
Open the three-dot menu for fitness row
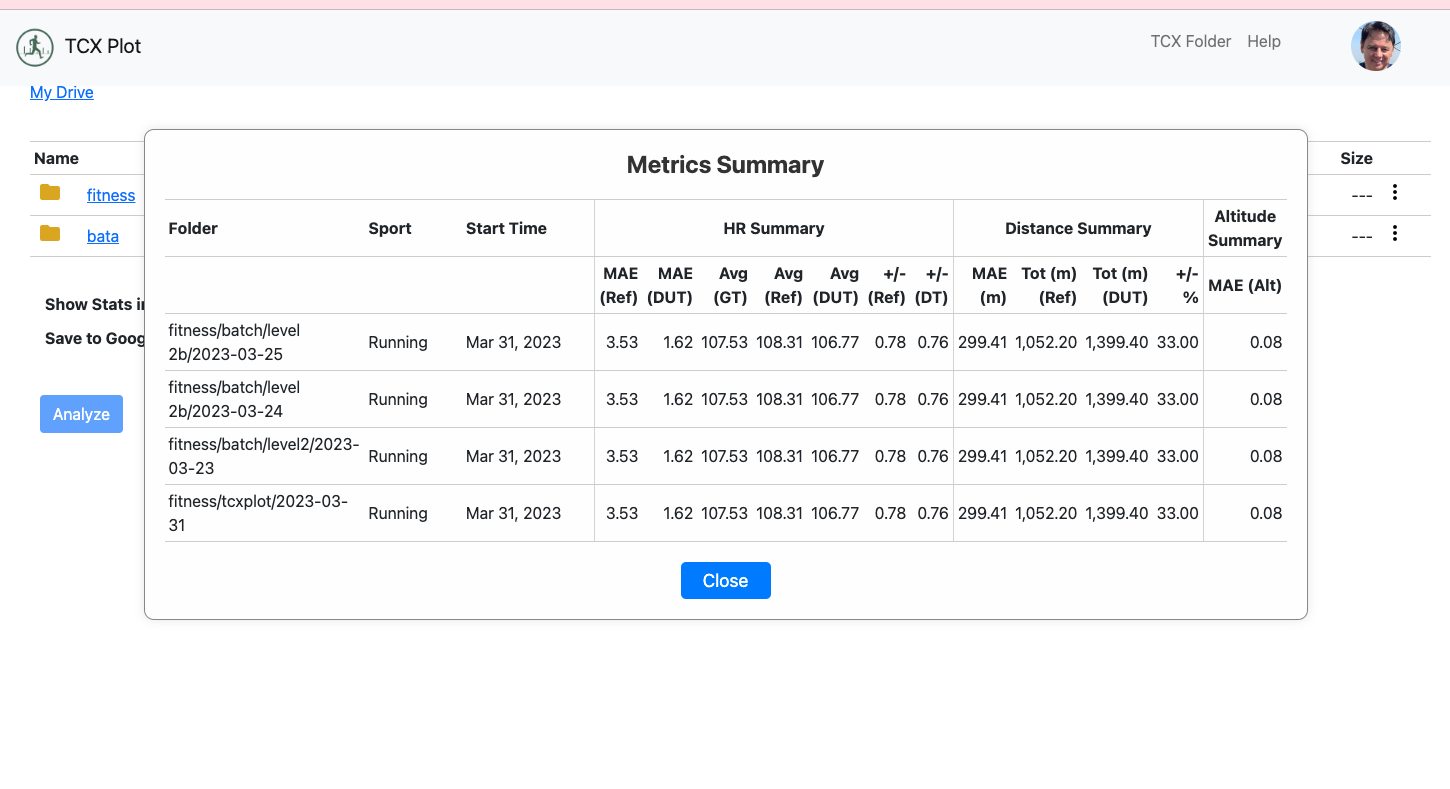tap(1395, 192)
